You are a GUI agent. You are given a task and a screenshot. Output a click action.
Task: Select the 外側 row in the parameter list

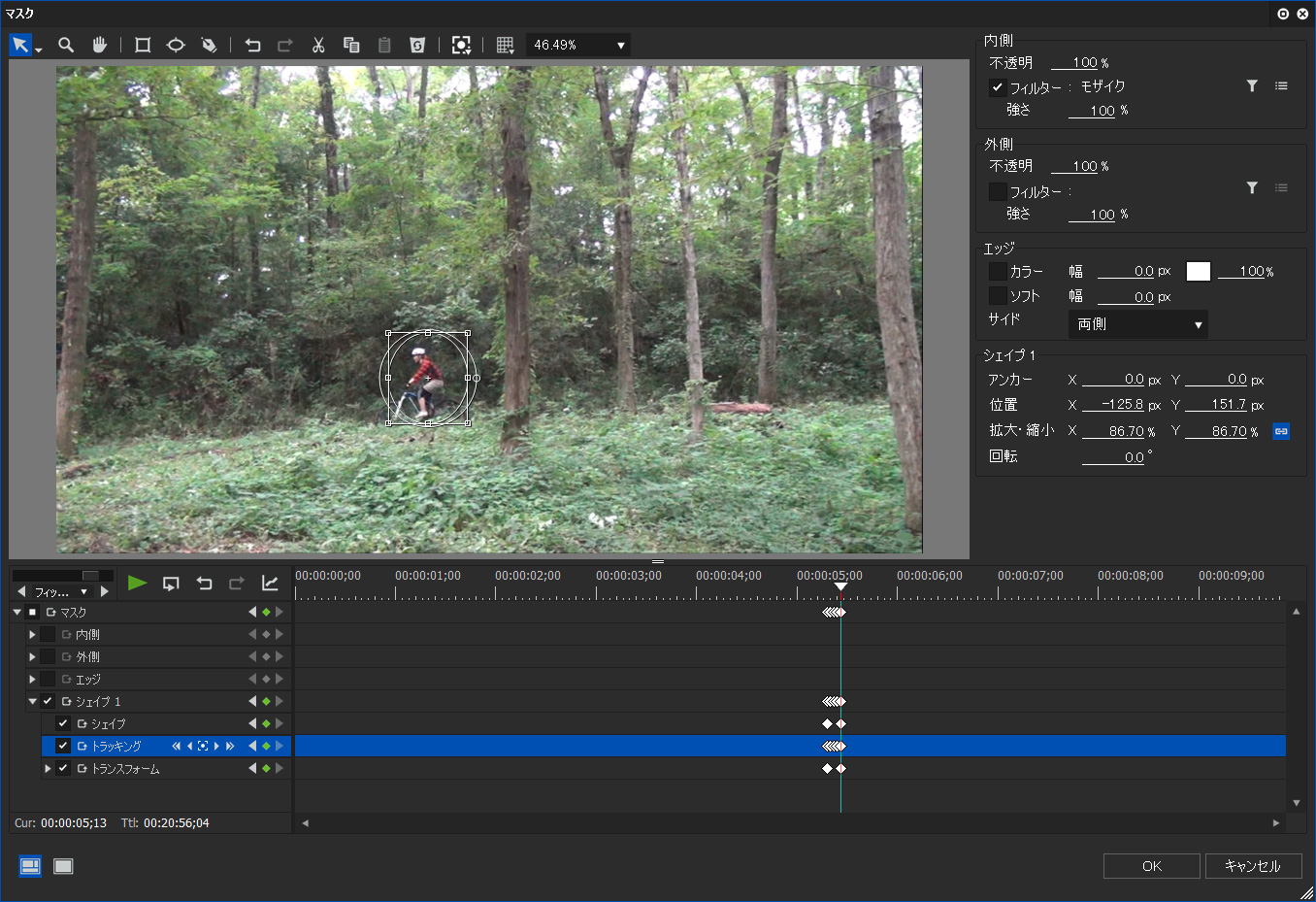point(88,657)
